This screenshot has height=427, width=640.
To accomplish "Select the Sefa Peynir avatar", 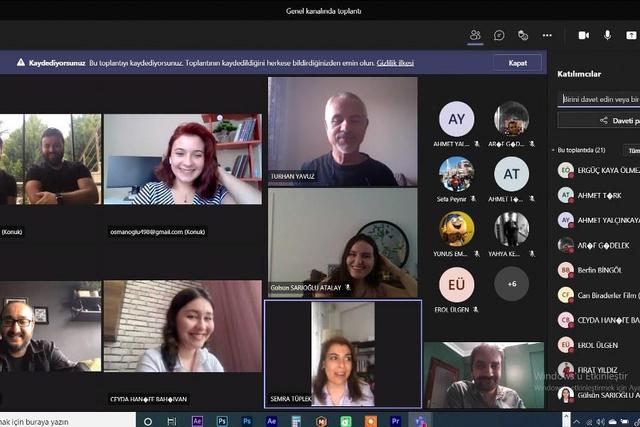I will (456, 174).
